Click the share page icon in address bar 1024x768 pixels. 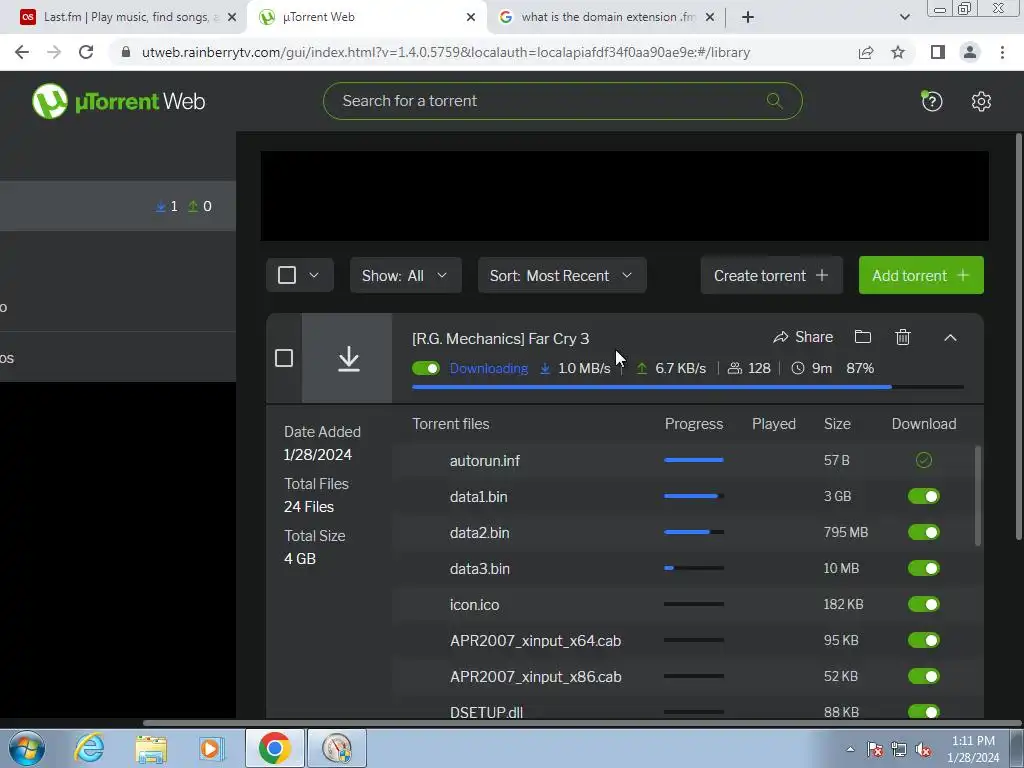[866, 52]
